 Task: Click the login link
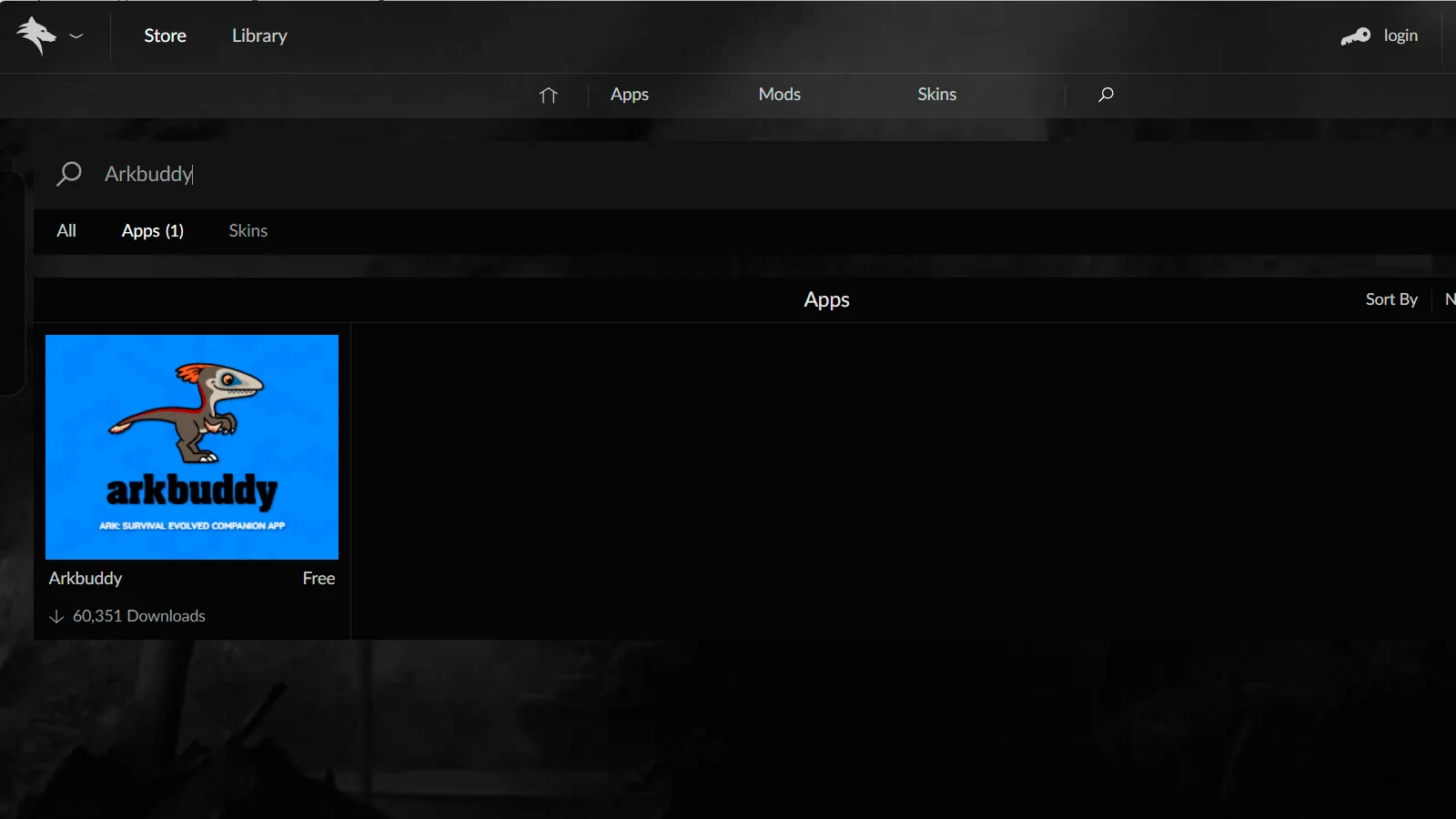[x=1400, y=35]
